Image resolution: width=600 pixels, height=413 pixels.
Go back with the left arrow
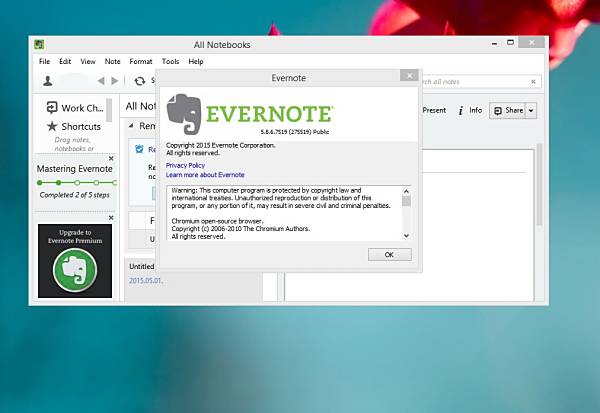coord(101,81)
